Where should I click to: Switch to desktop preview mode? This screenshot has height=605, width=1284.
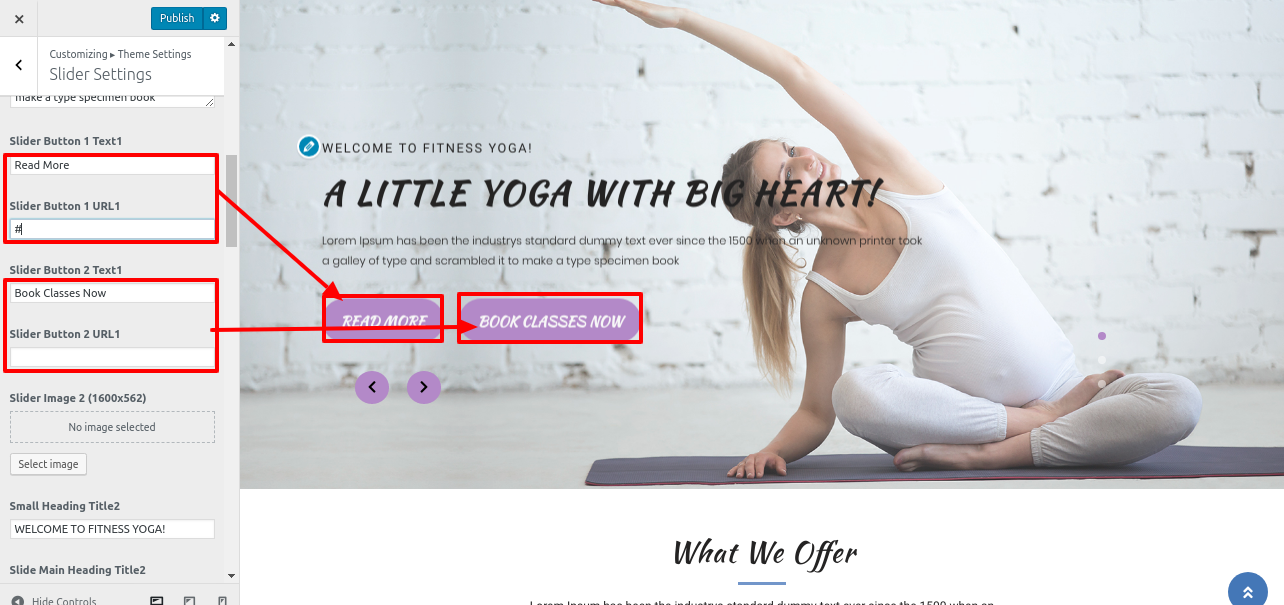156,601
